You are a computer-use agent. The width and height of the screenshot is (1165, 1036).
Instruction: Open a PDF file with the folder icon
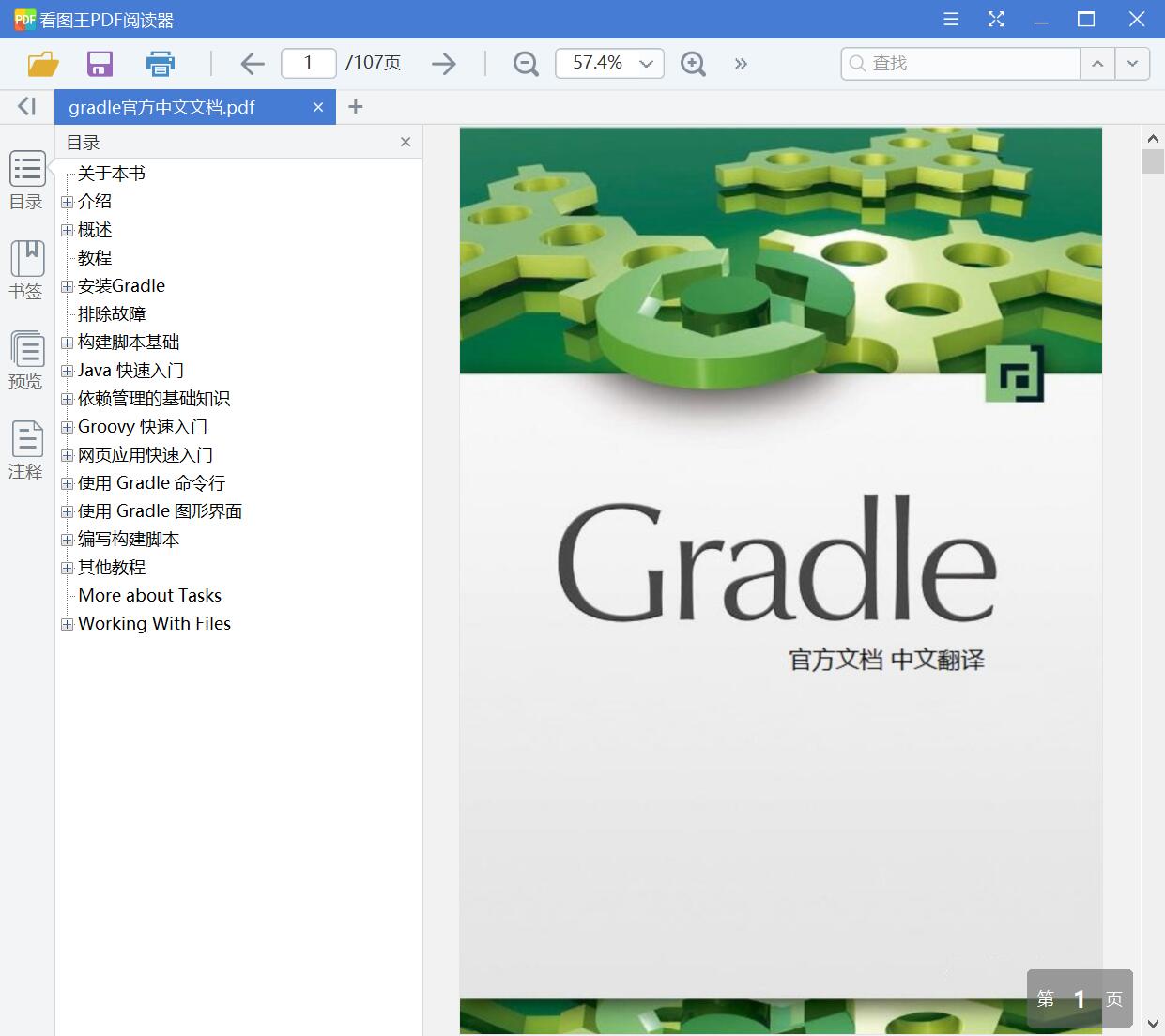coord(43,64)
